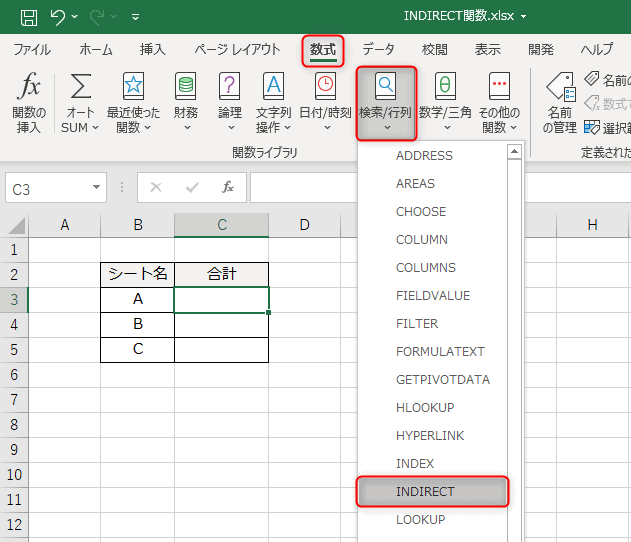Select row 3 header
The height and width of the screenshot is (542, 631).
pos(14,300)
